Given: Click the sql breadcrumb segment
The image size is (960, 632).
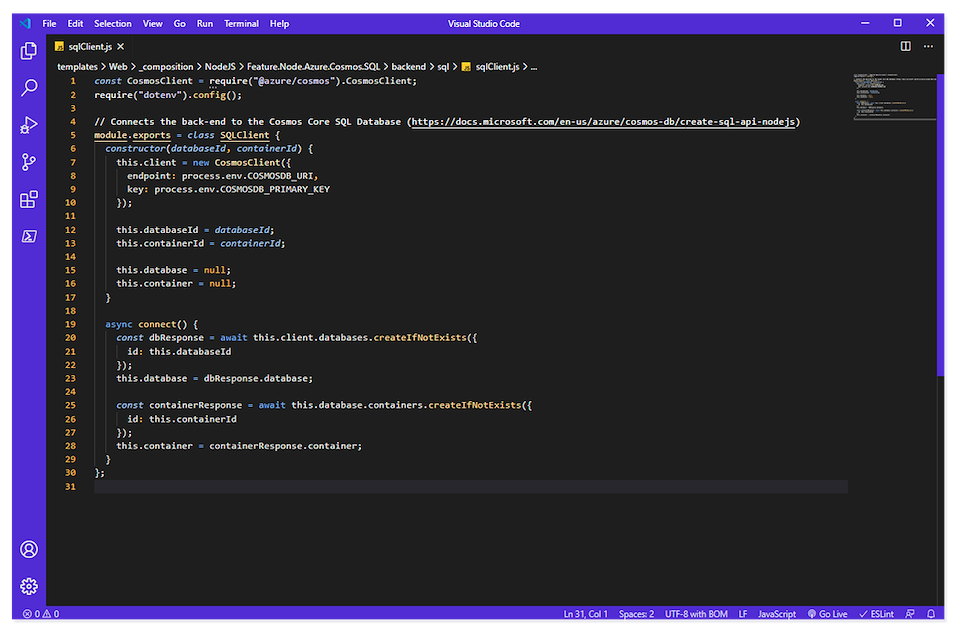Looking at the screenshot, I should (x=443, y=67).
